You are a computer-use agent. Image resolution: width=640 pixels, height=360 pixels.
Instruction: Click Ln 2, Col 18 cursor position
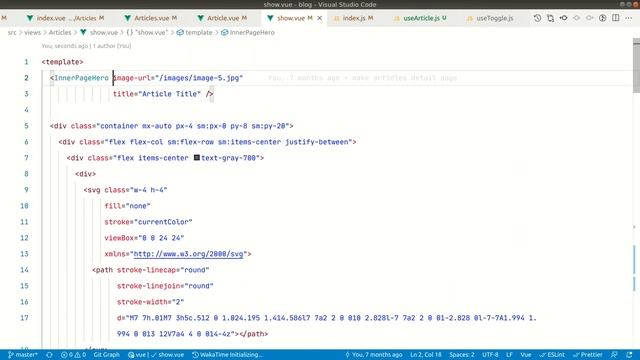pyautogui.click(x=426, y=355)
